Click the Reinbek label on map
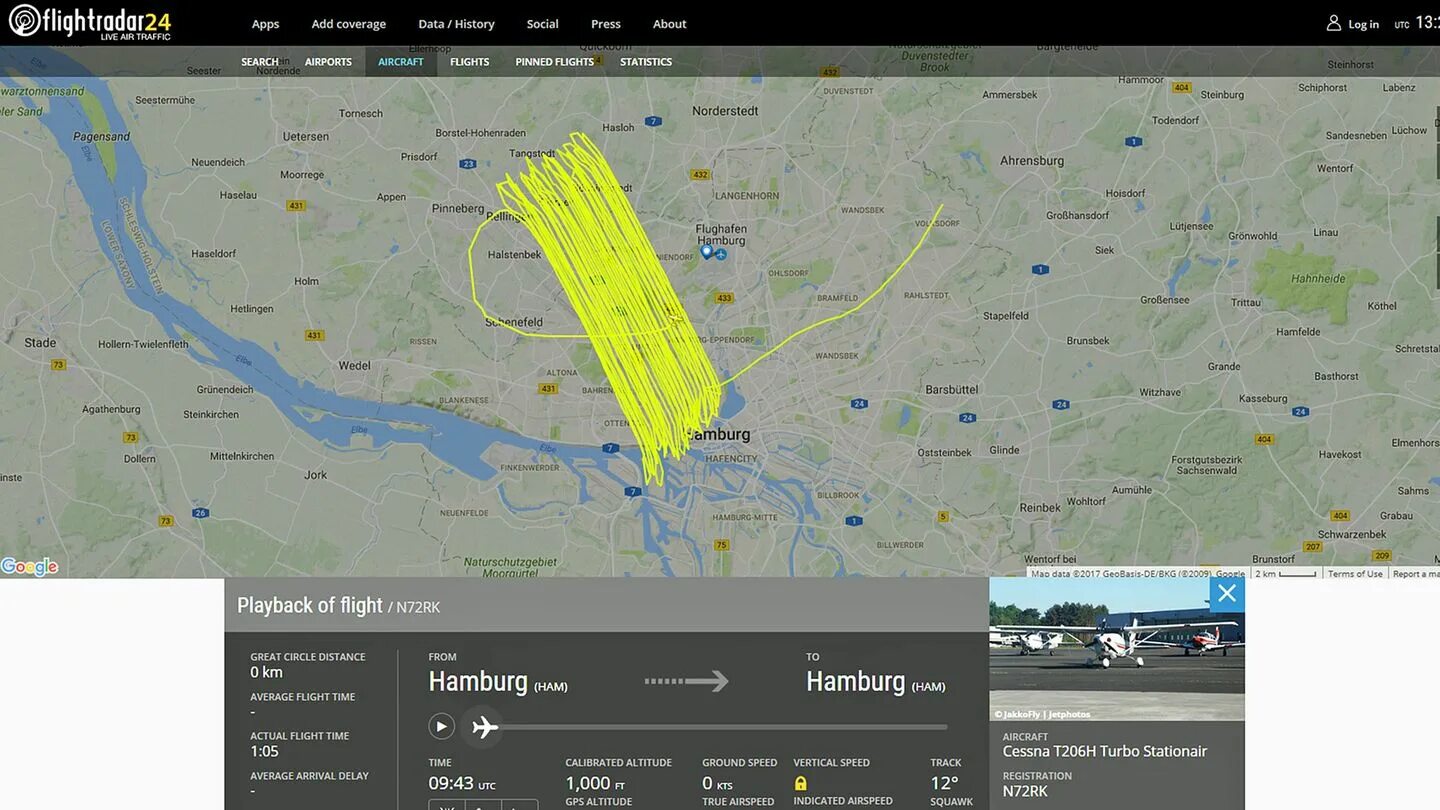 coord(1040,507)
